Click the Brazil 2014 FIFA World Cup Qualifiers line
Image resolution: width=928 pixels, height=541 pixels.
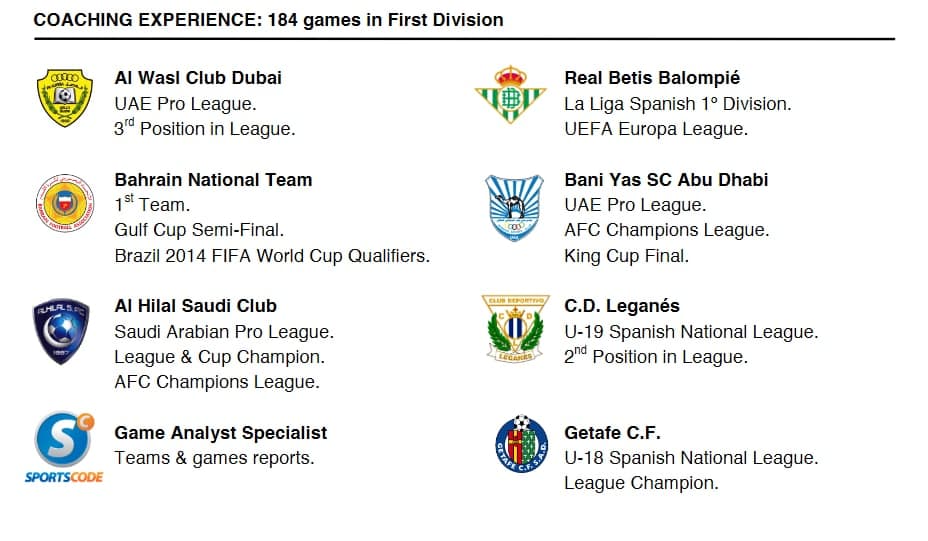(272, 256)
